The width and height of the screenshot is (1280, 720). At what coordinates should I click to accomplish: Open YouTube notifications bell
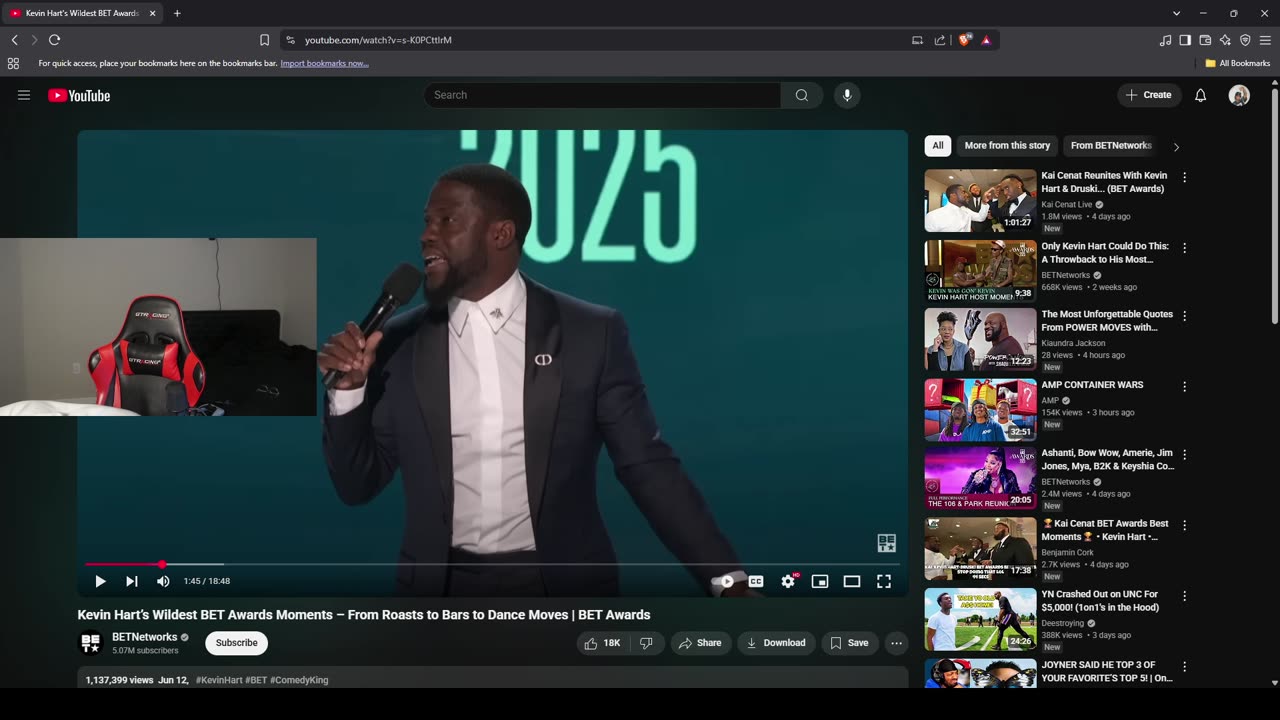click(1201, 95)
